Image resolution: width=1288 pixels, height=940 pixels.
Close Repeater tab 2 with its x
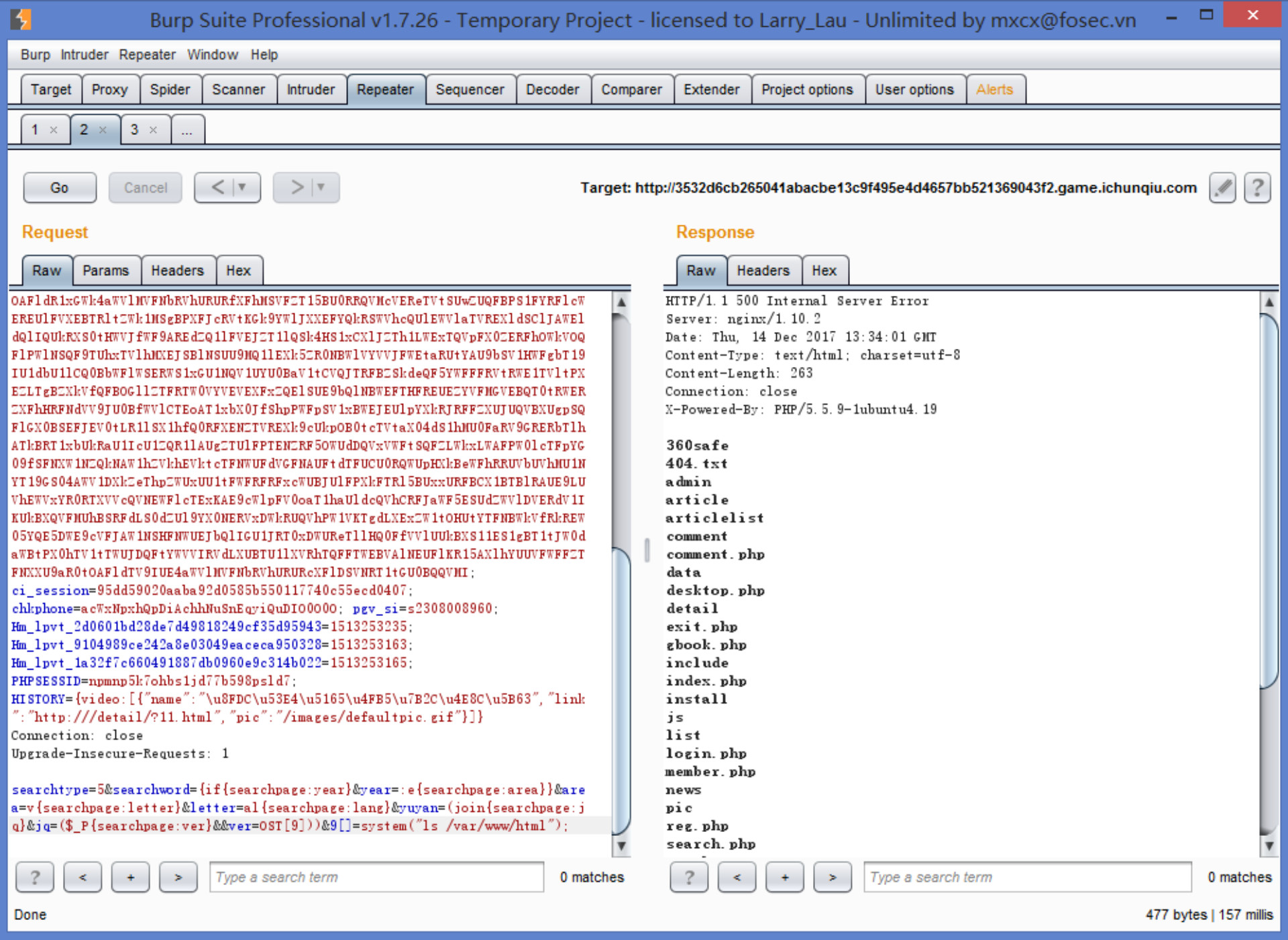tap(103, 130)
